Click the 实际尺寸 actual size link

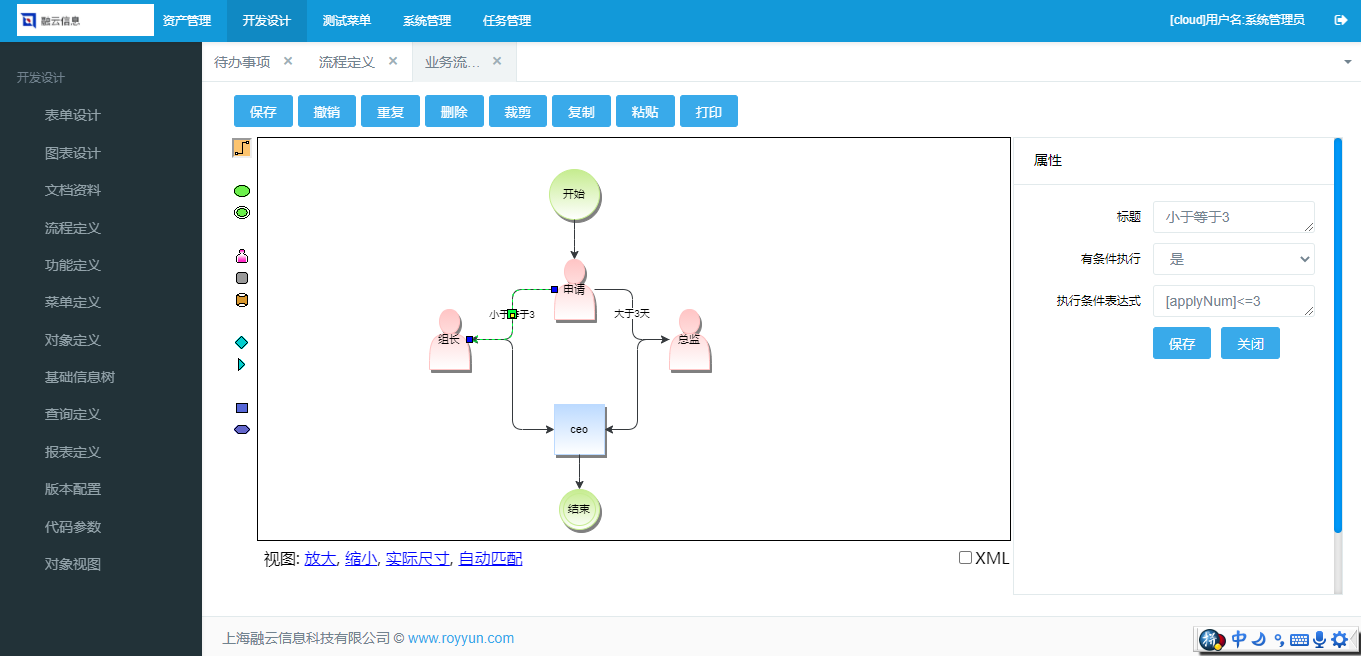[x=417, y=558]
